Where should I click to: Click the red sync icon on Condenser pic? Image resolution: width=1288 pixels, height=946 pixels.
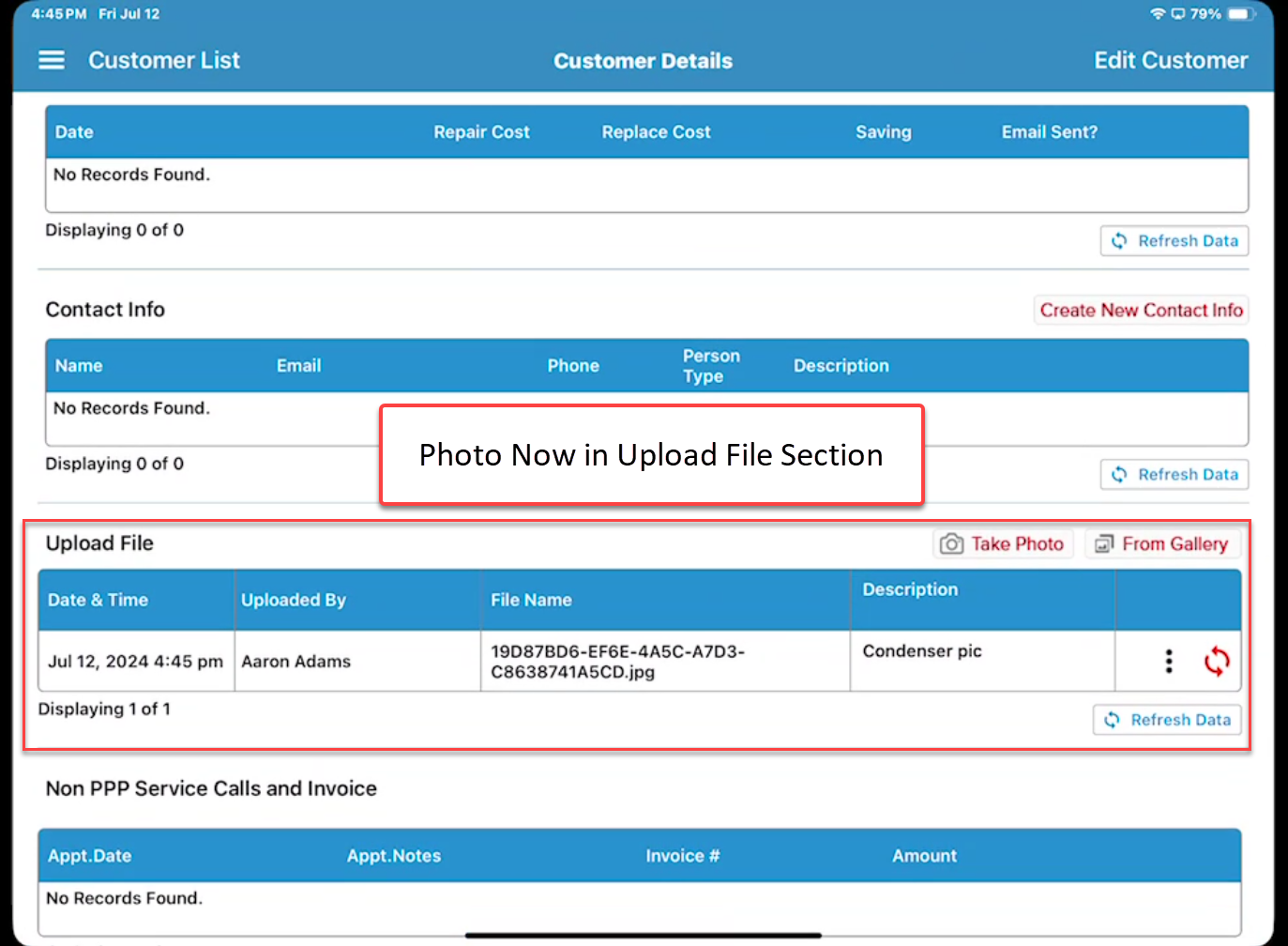pyautogui.click(x=1217, y=662)
